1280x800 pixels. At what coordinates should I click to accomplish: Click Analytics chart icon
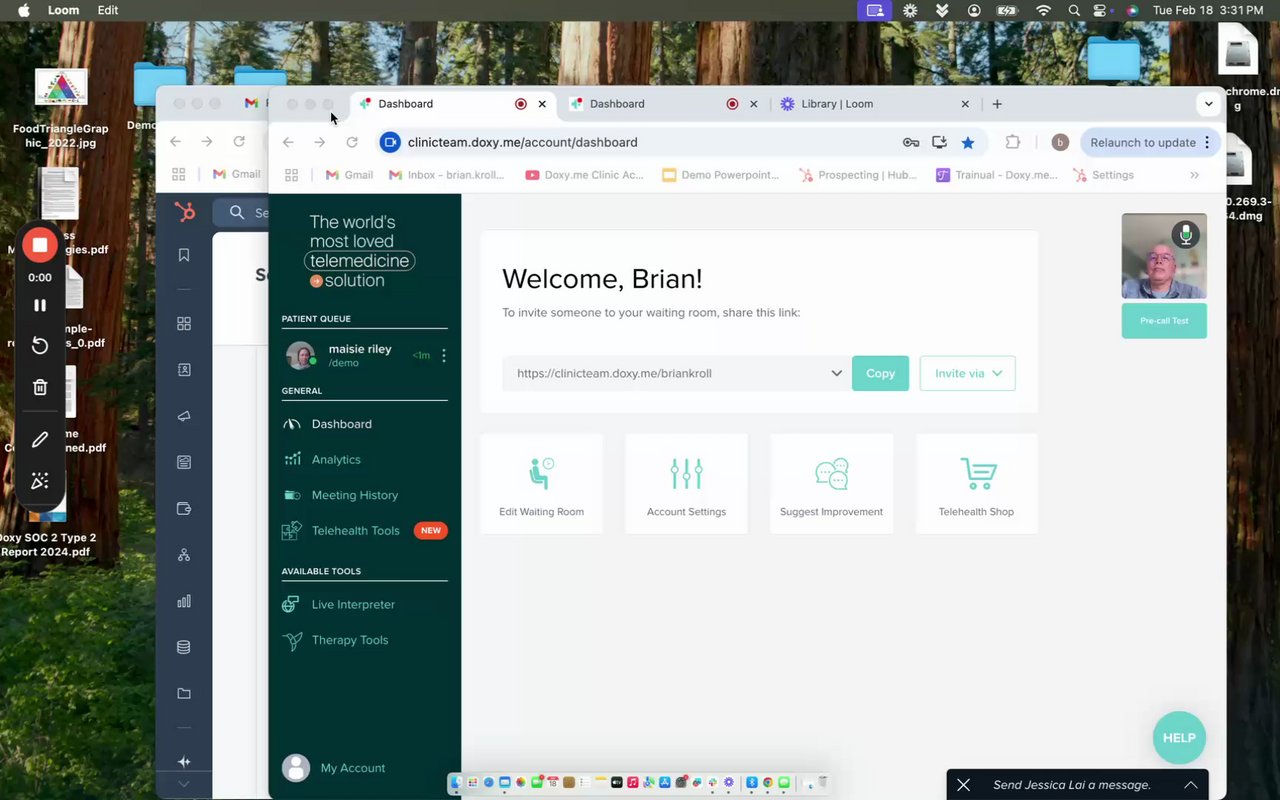(292, 459)
